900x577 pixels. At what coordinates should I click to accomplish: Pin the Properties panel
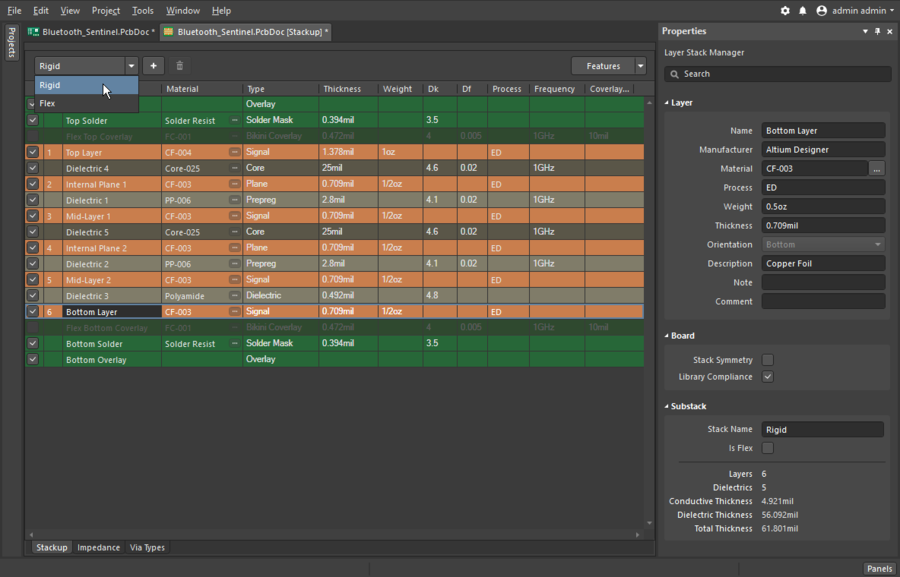coord(878,32)
